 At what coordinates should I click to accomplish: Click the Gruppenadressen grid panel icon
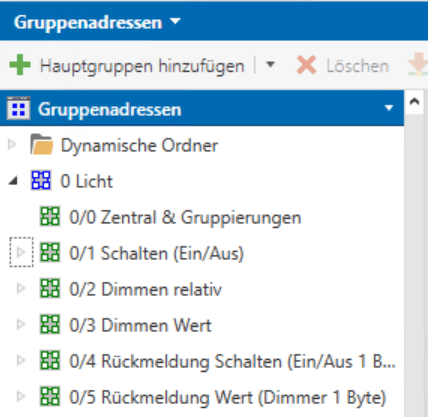[x=18, y=109]
